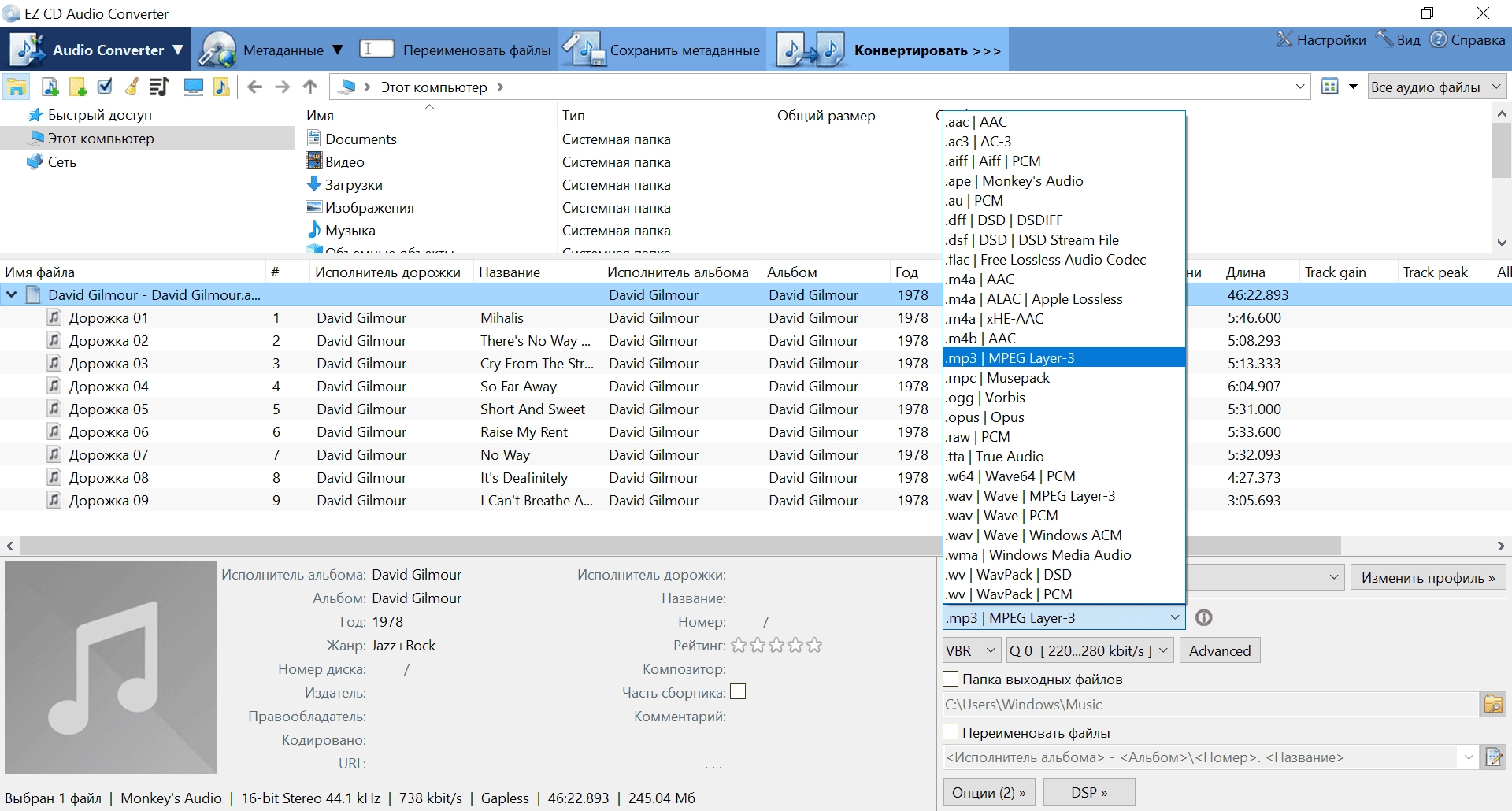Click the Метаданные disc icon

tap(216, 50)
